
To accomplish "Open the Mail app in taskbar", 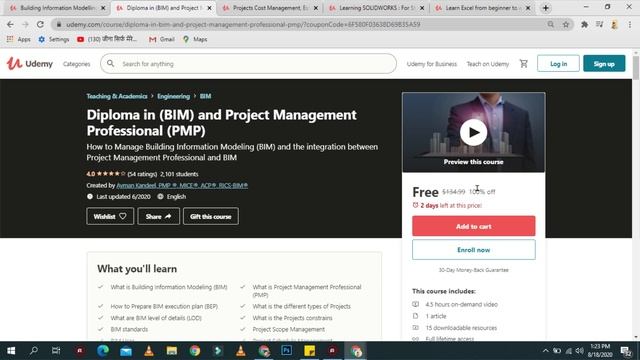I will tap(126, 351).
